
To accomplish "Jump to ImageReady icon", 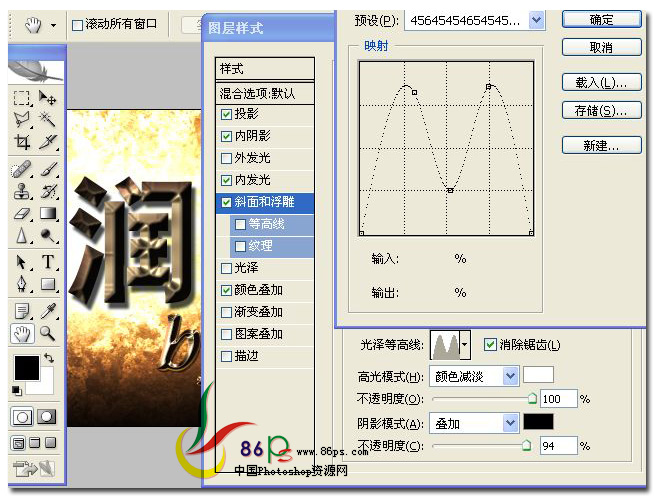I will coord(34,468).
